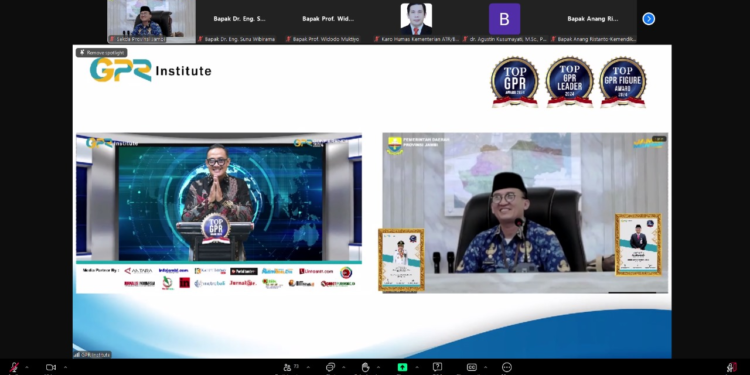Open audio options arrow beside the microphone

(x=27, y=367)
